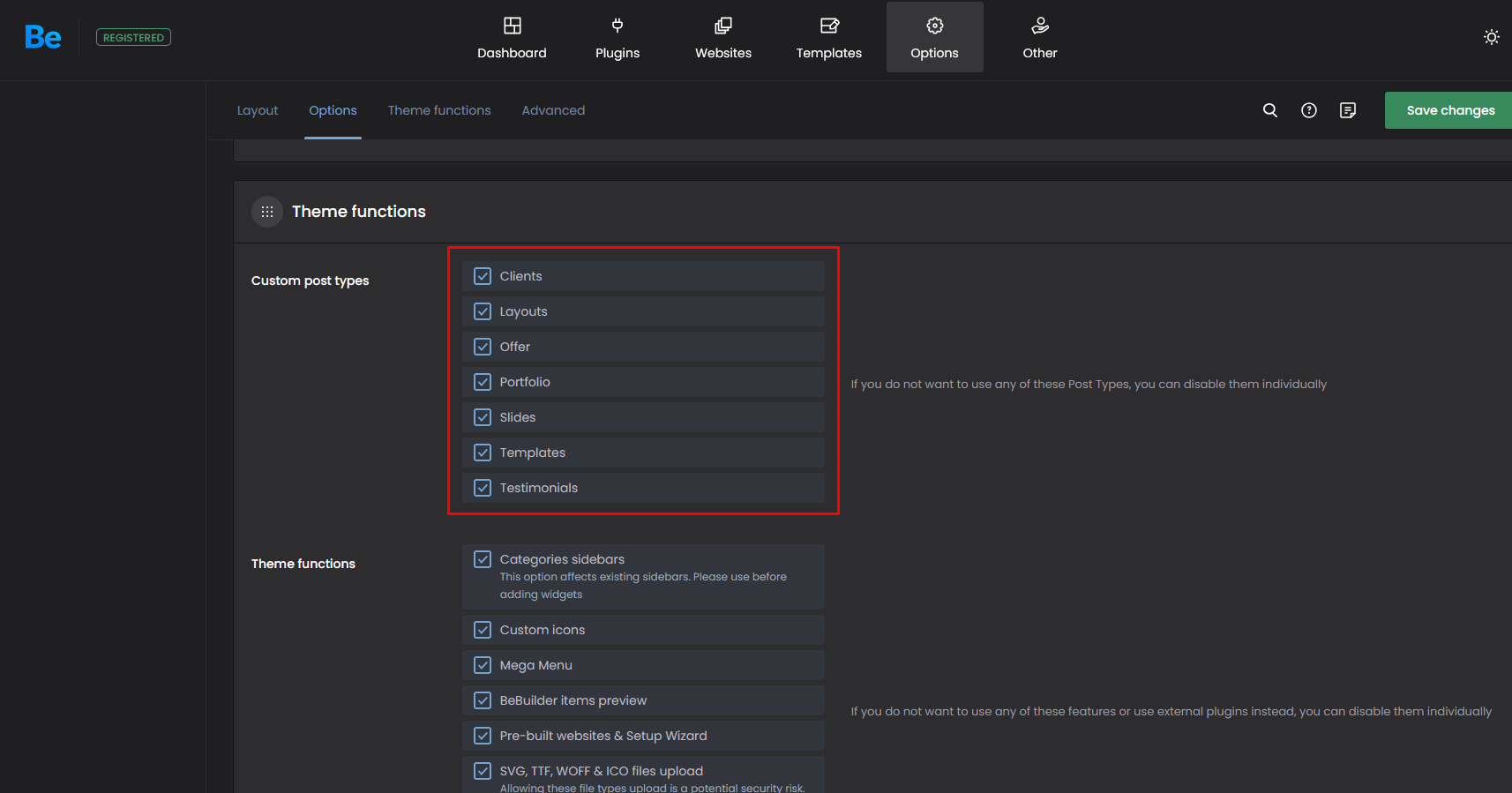The height and width of the screenshot is (793, 1512).
Task: Click the Theme functions section grid icon
Action: point(267,212)
